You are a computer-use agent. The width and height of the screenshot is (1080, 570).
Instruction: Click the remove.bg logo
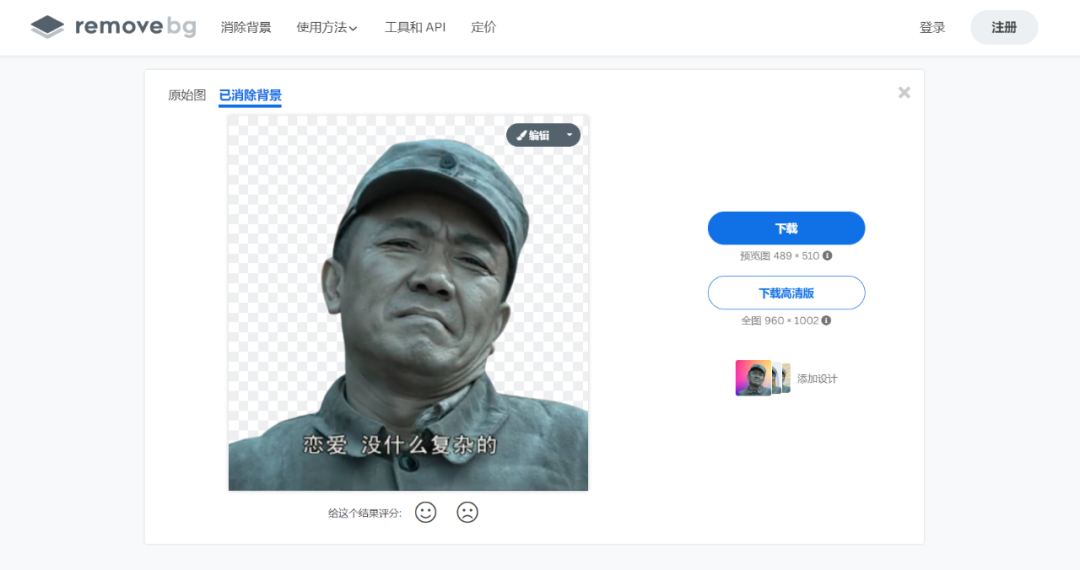click(114, 27)
